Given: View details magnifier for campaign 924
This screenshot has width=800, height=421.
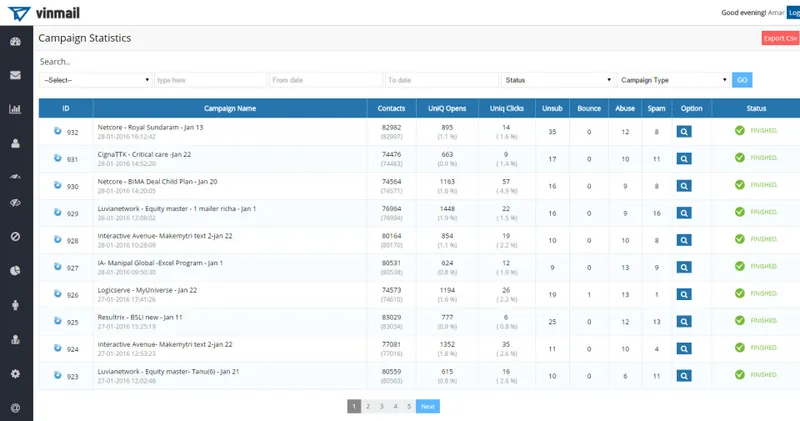Looking at the screenshot, I should coord(684,349).
